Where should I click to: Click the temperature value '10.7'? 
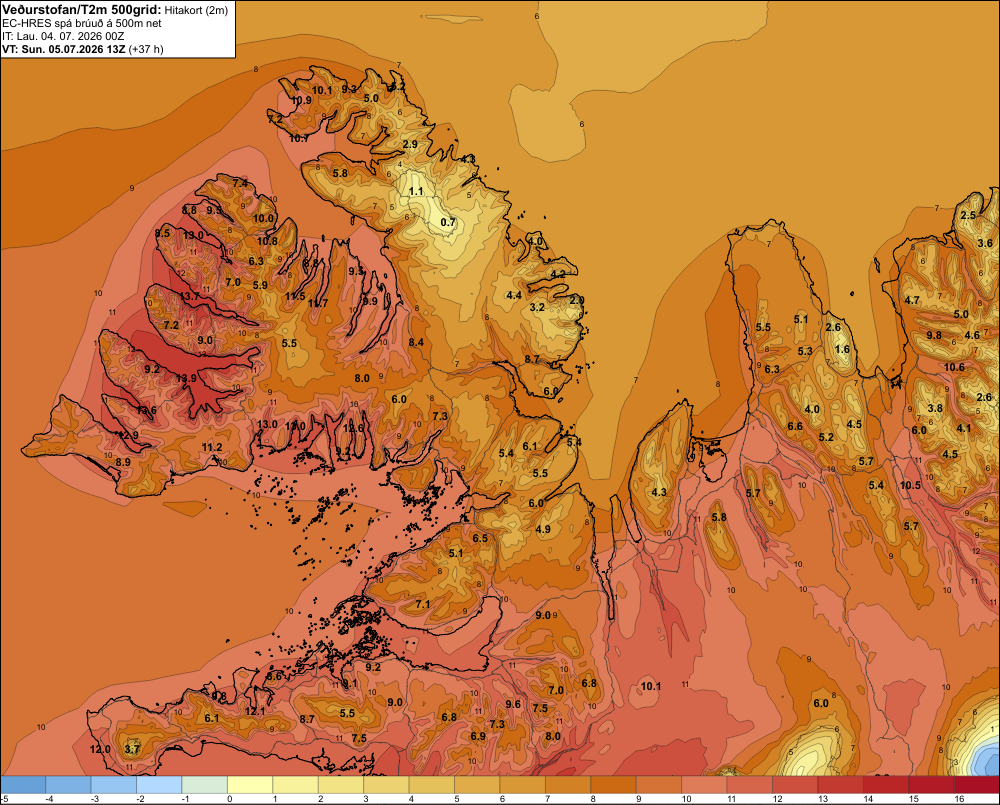tap(298, 138)
